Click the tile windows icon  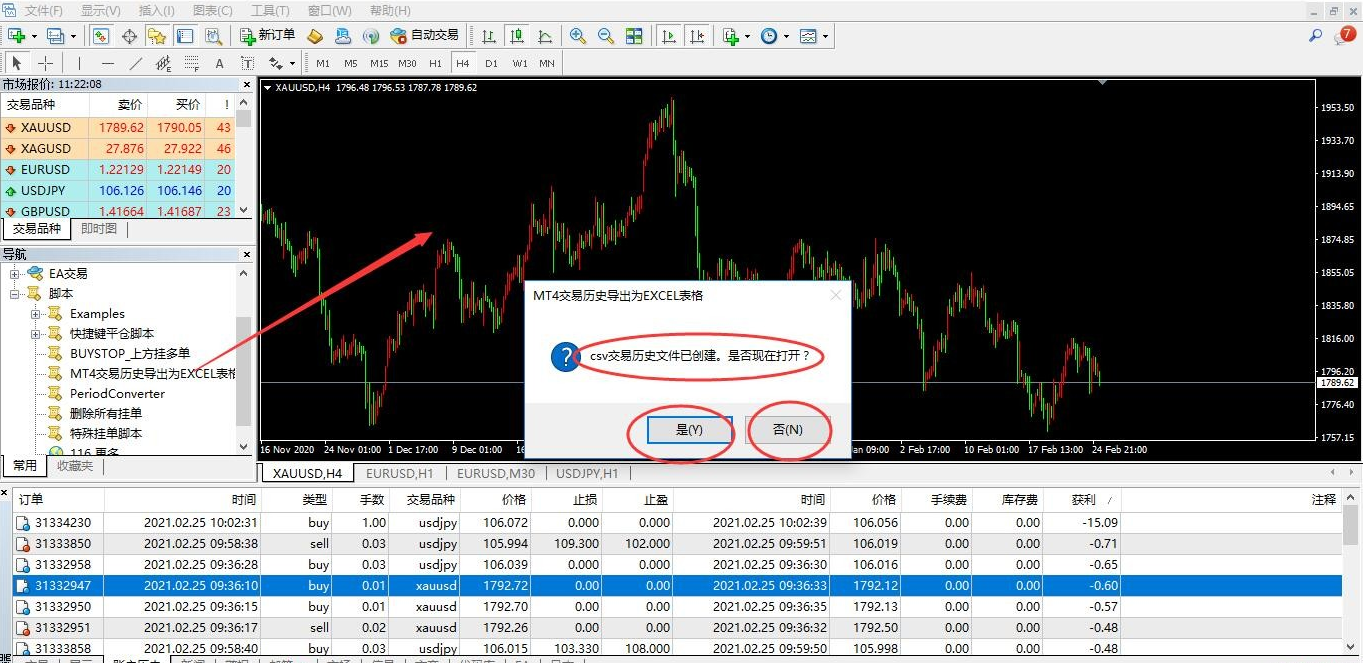pyautogui.click(x=634, y=36)
